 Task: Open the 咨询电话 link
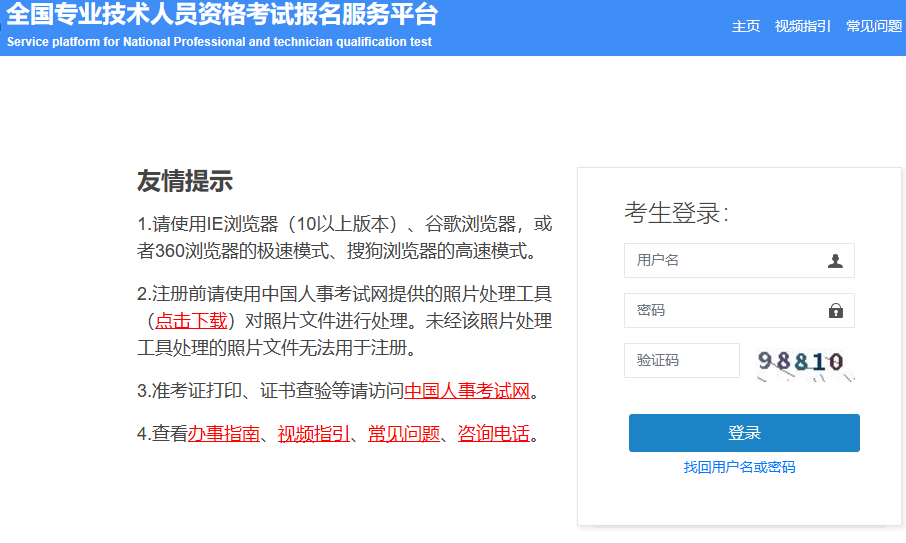[x=493, y=434]
